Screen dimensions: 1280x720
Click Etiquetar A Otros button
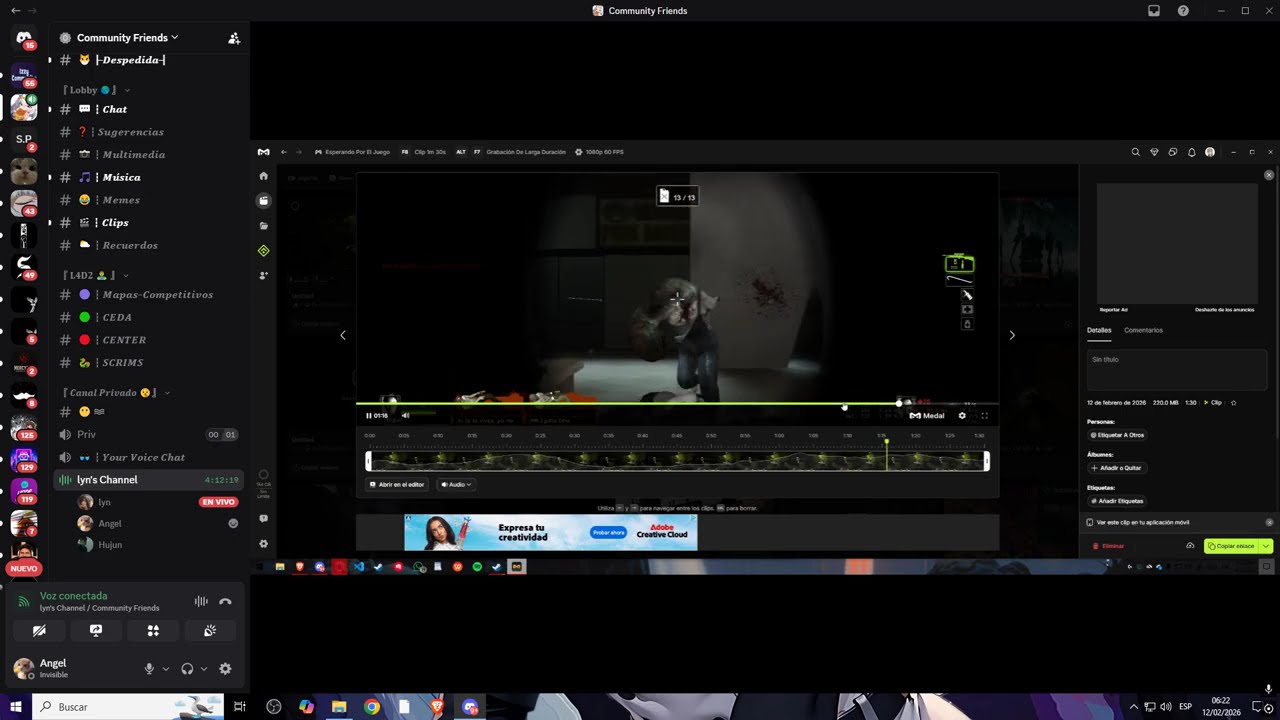point(1117,435)
